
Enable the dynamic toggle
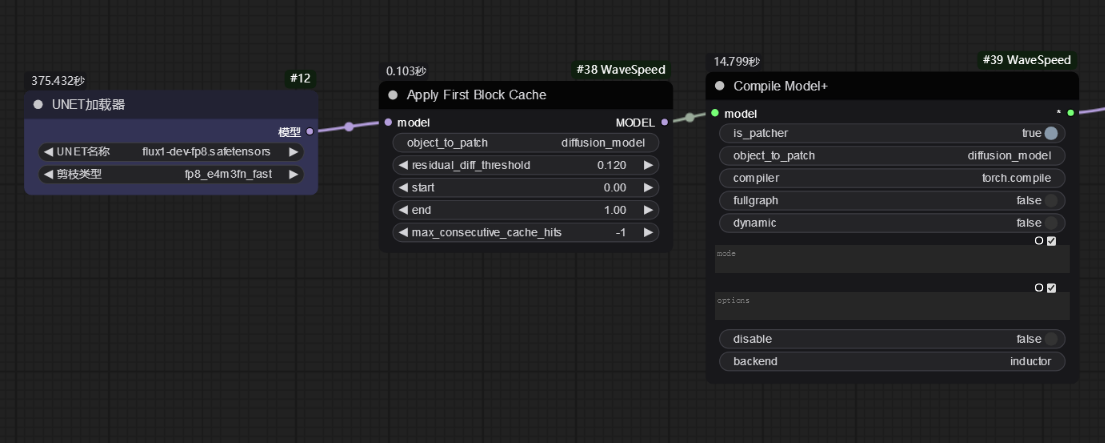click(x=1051, y=223)
